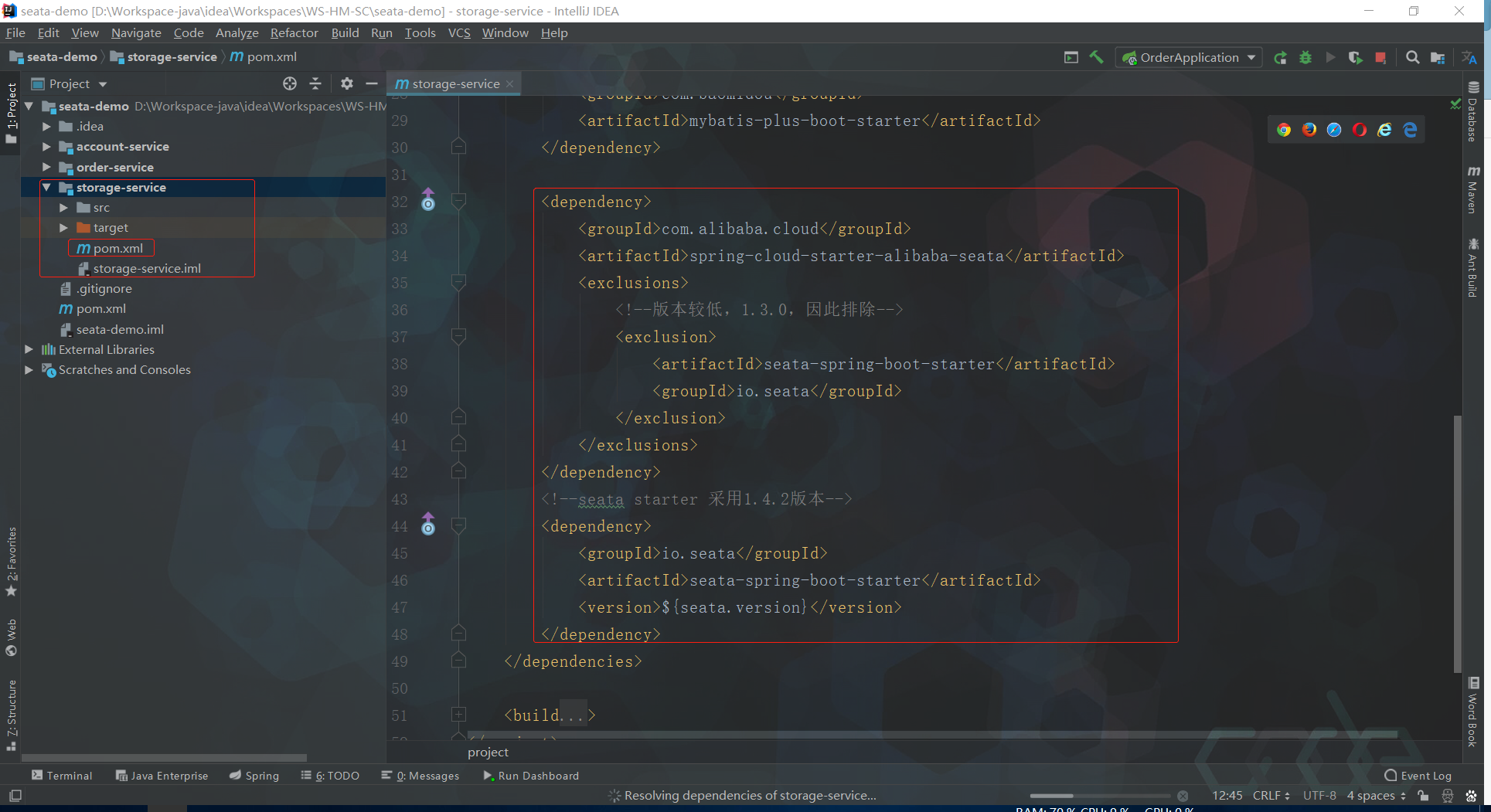Close the storage-service editor tab
Viewport: 1491px width, 812px height.
(x=510, y=83)
